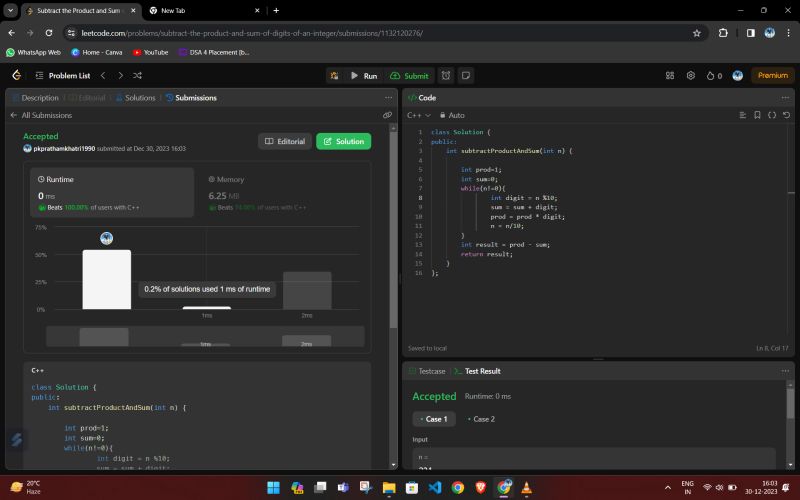
Task: Click the Premium button
Action: (x=772, y=75)
